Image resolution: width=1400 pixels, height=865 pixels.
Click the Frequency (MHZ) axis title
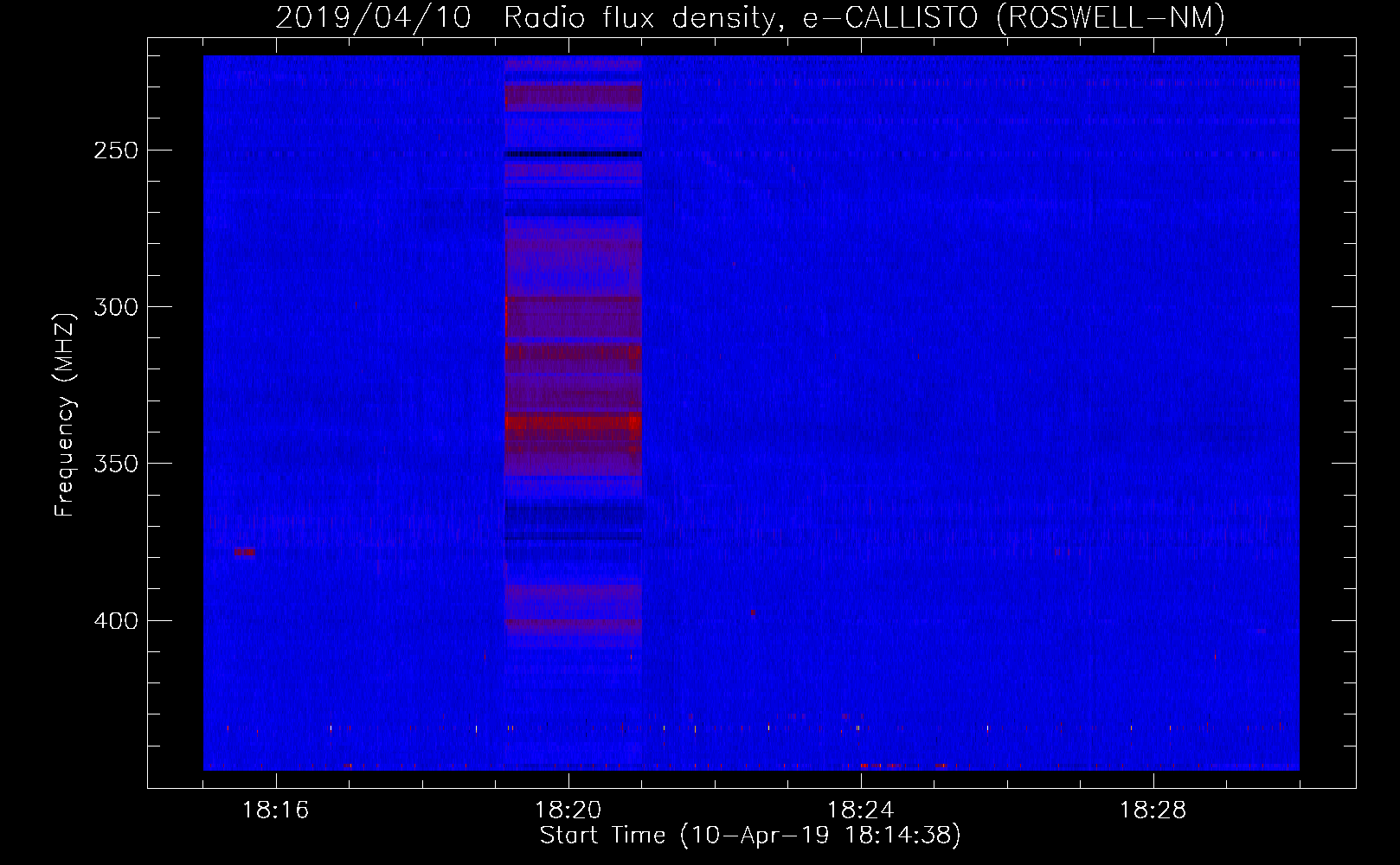click(65, 414)
